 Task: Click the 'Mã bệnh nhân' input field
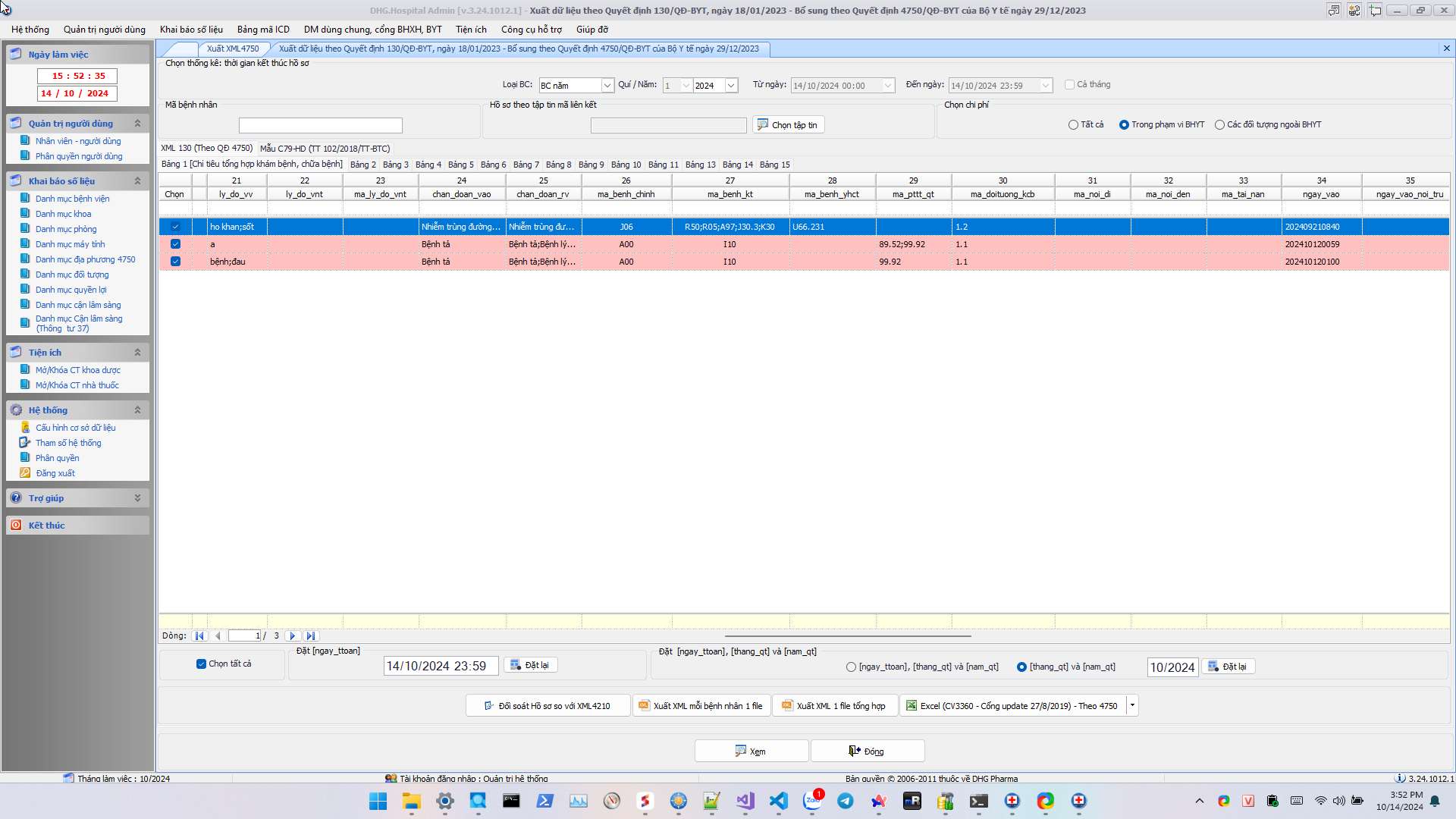coord(320,125)
